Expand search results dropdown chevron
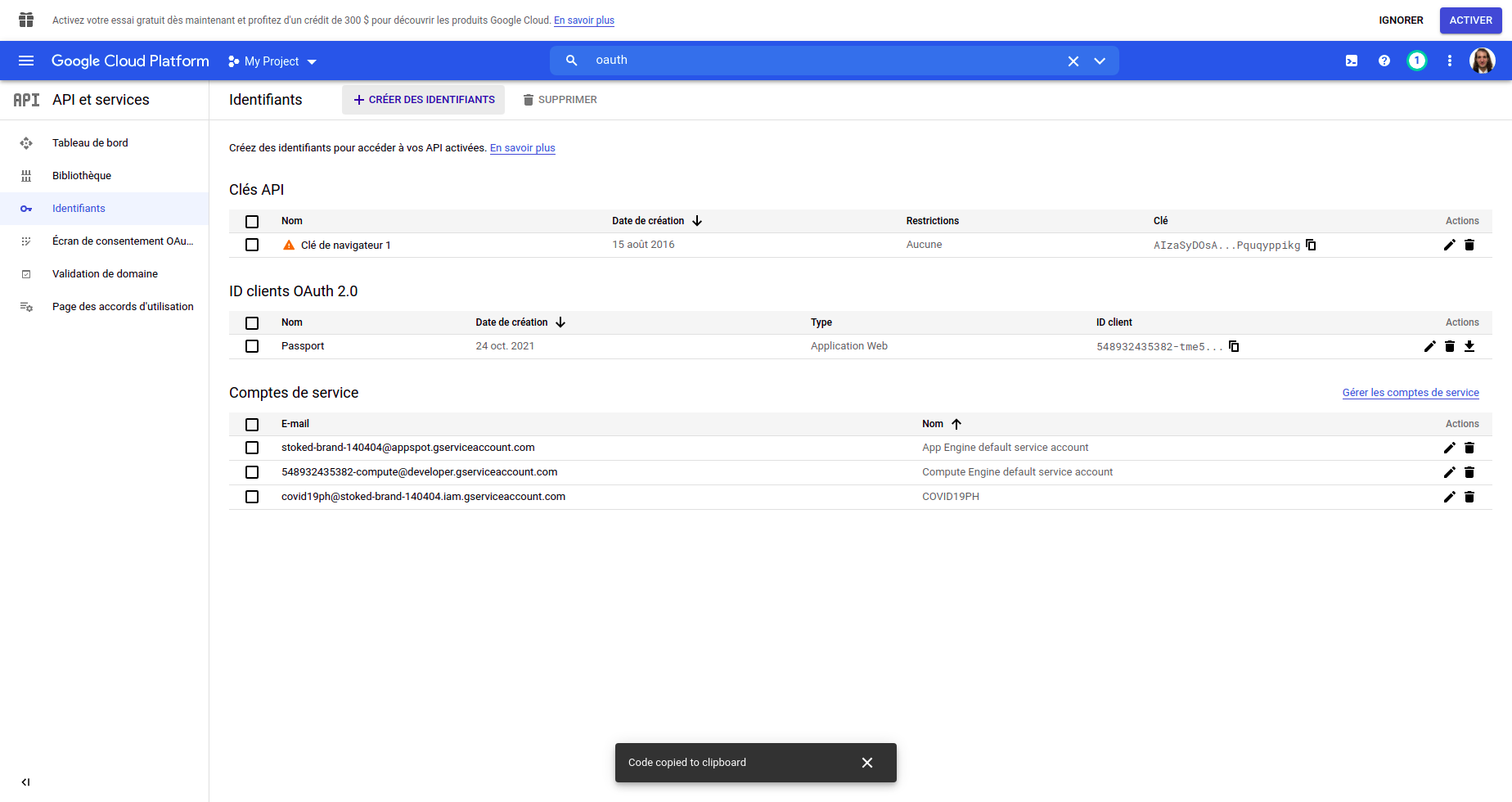 tap(1100, 61)
